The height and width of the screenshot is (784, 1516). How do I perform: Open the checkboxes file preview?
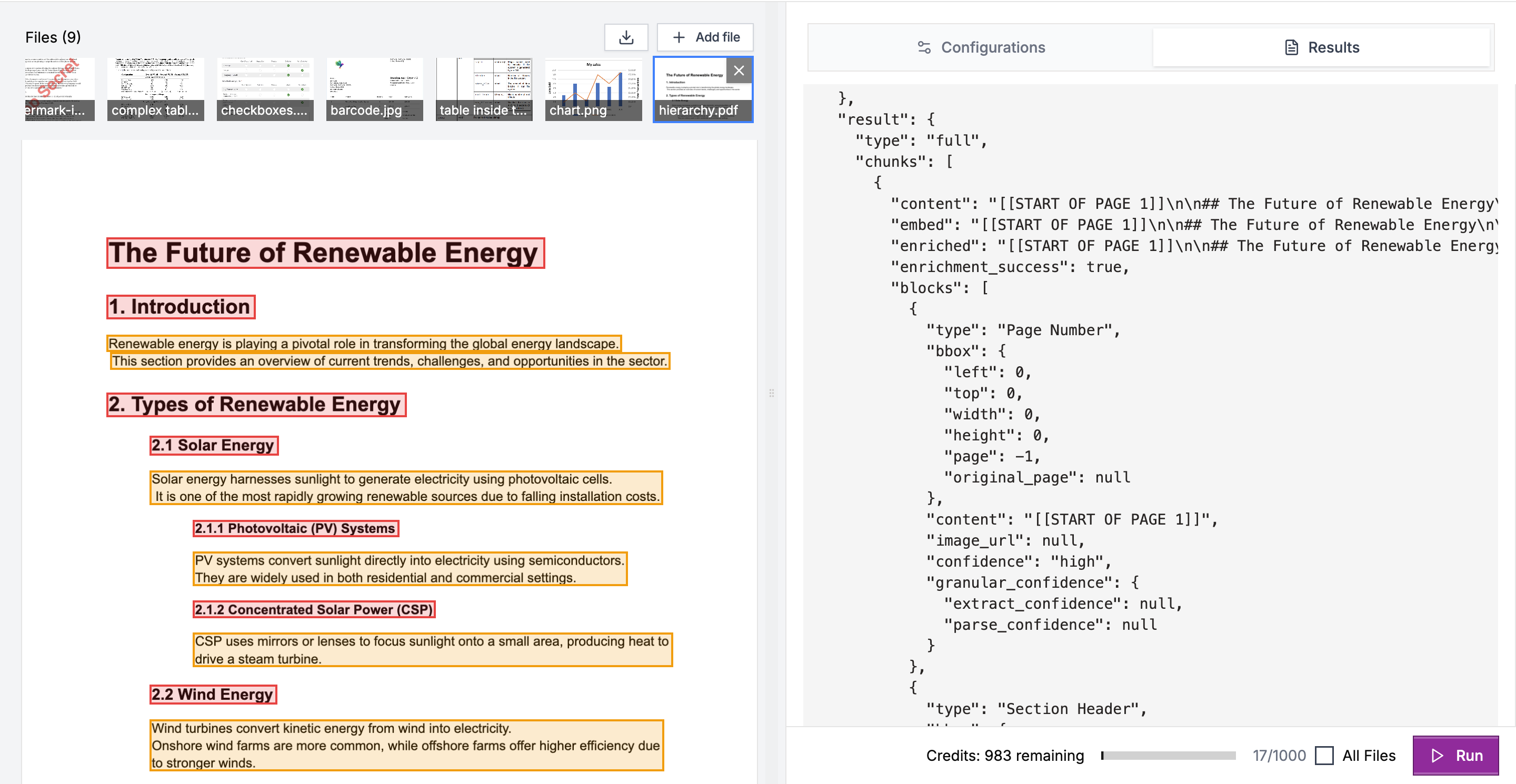pyautogui.click(x=265, y=88)
